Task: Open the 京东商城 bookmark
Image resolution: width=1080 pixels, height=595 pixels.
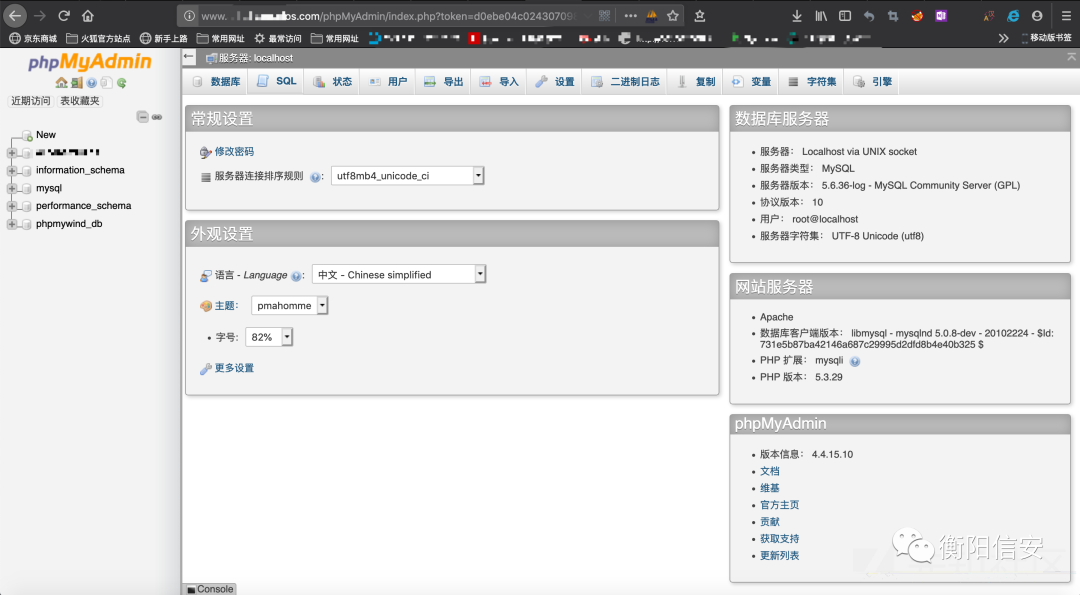Action: click(x=34, y=39)
